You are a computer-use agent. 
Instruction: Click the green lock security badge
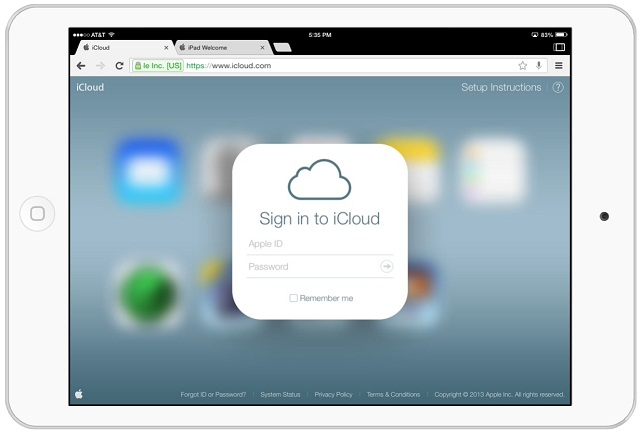[158, 66]
